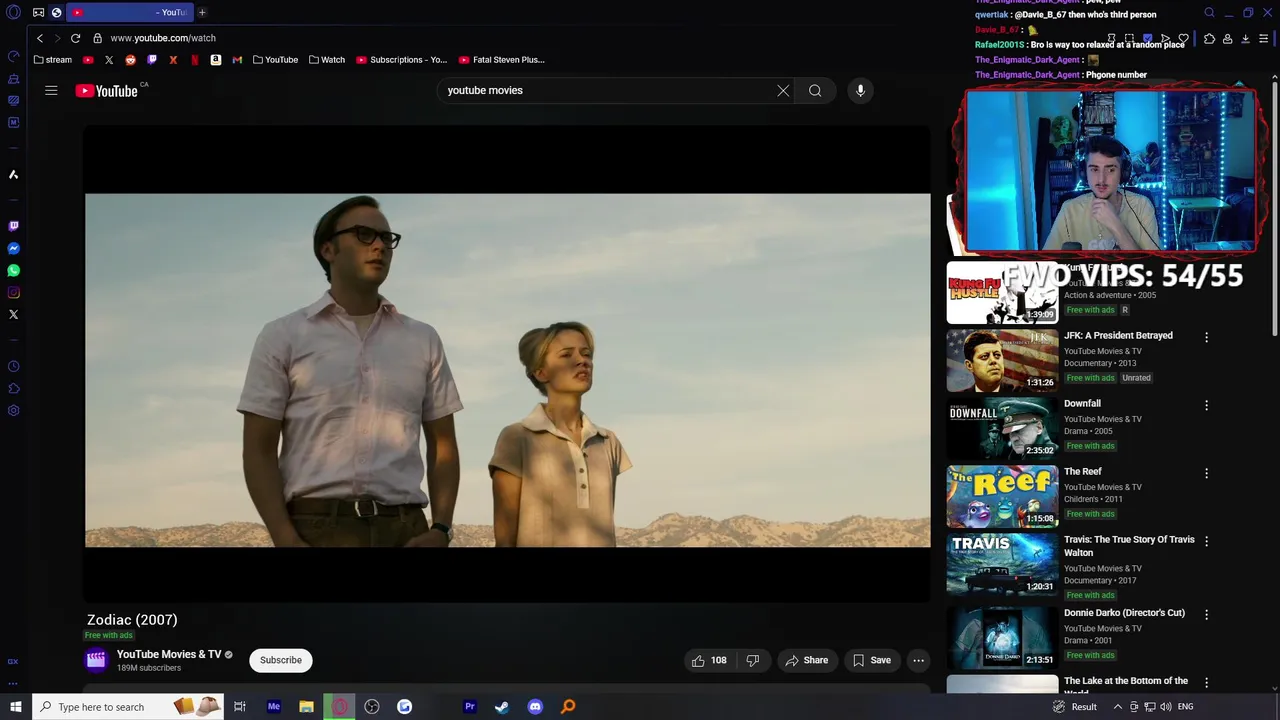Image resolution: width=1280 pixels, height=720 pixels.
Task: Open Donnie Darko (Director's Cut) title
Action: pyautogui.click(x=1124, y=613)
